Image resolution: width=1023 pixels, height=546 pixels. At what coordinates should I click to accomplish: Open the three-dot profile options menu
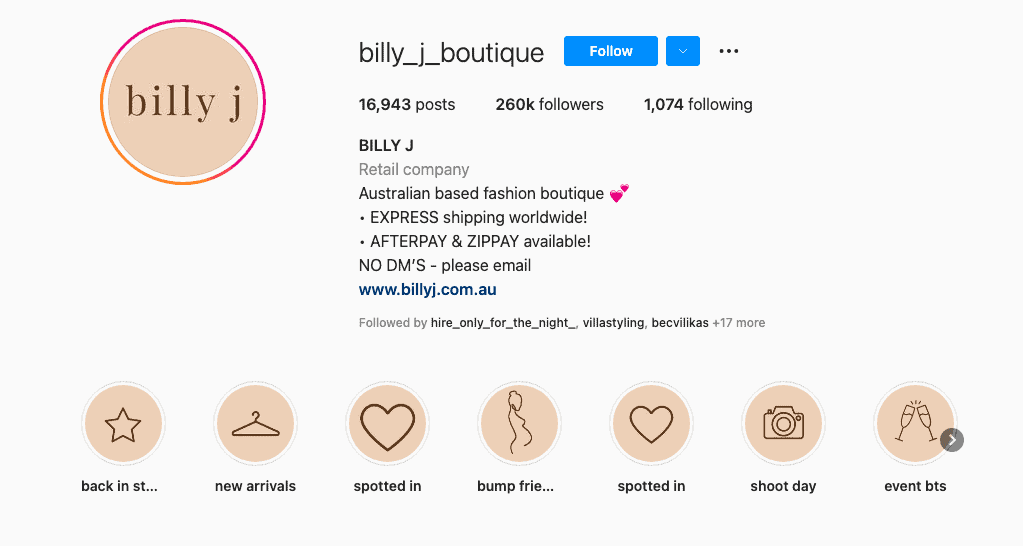click(728, 51)
